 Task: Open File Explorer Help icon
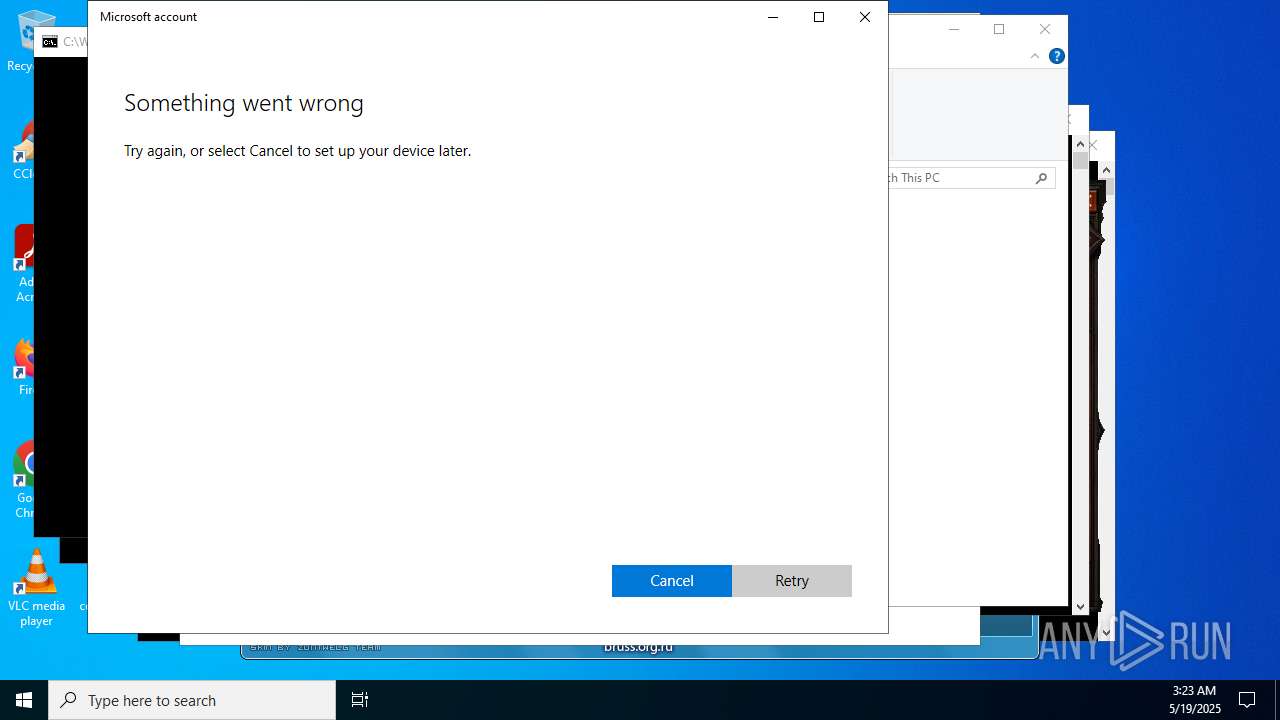pyautogui.click(x=1056, y=56)
